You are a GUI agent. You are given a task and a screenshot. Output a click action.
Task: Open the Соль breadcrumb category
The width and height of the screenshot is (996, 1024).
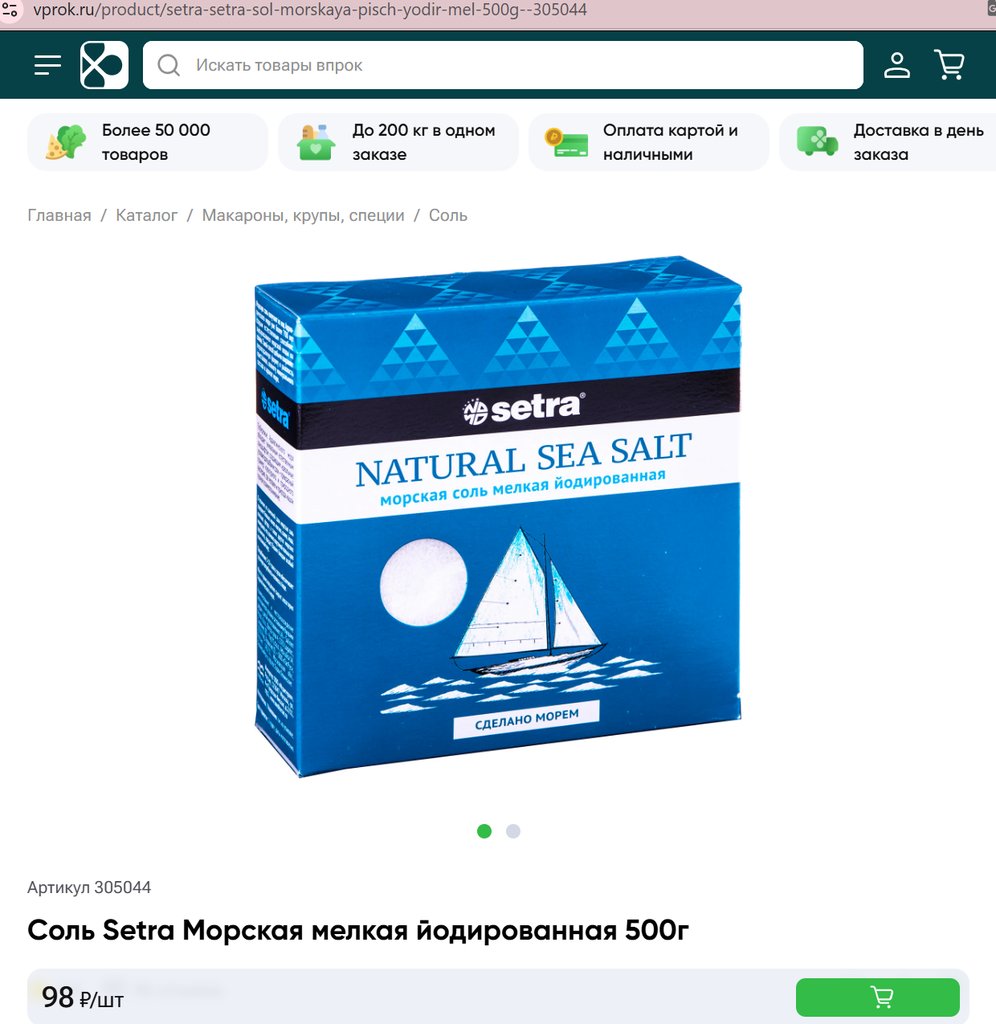[448, 216]
